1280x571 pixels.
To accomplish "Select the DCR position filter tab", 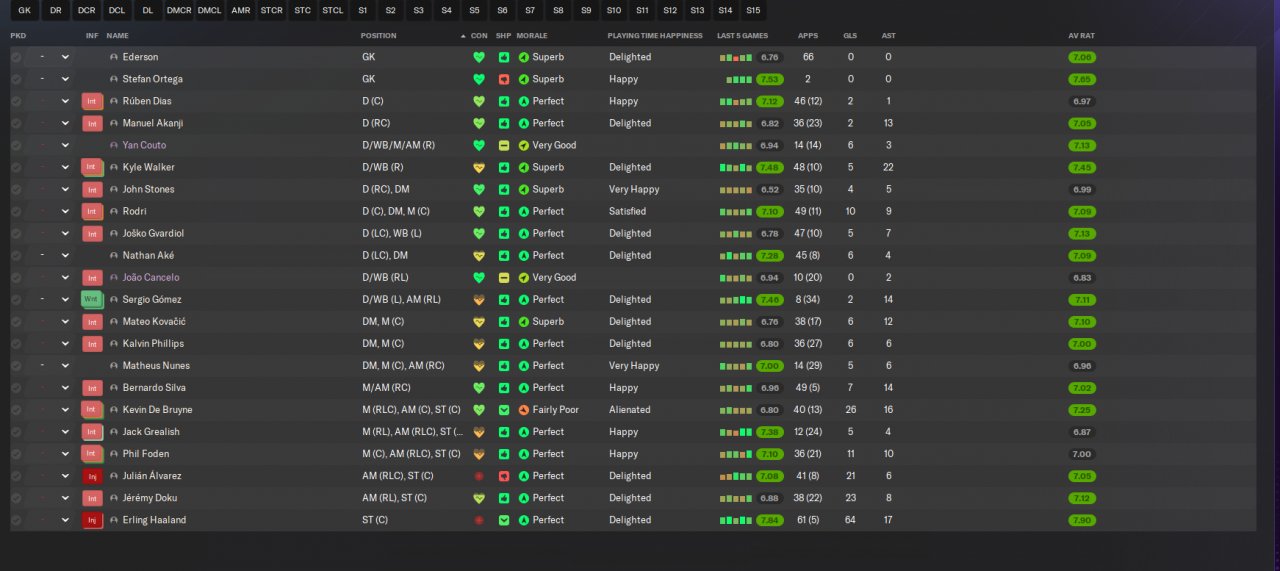I will pyautogui.click(x=87, y=10).
